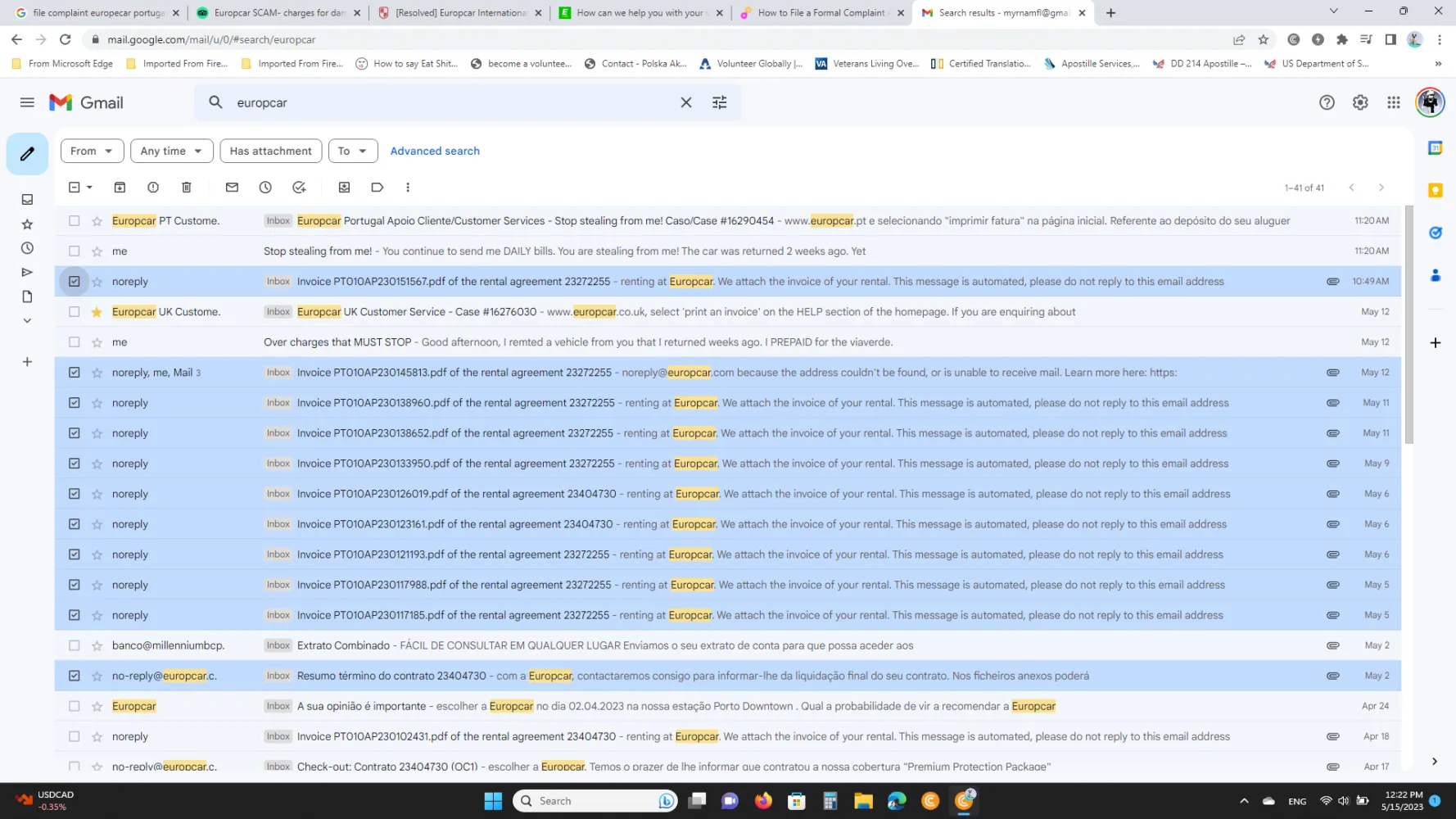Open the Advanced search link
Image resolution: width=1456 pixels, height=819 pixels.
pos(435,151)
